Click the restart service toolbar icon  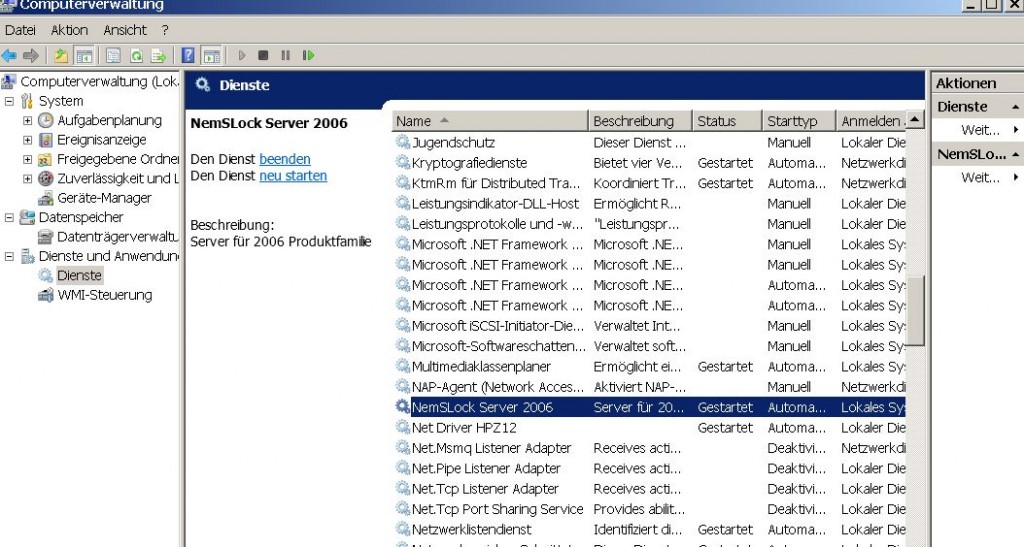tap(308, 56)
